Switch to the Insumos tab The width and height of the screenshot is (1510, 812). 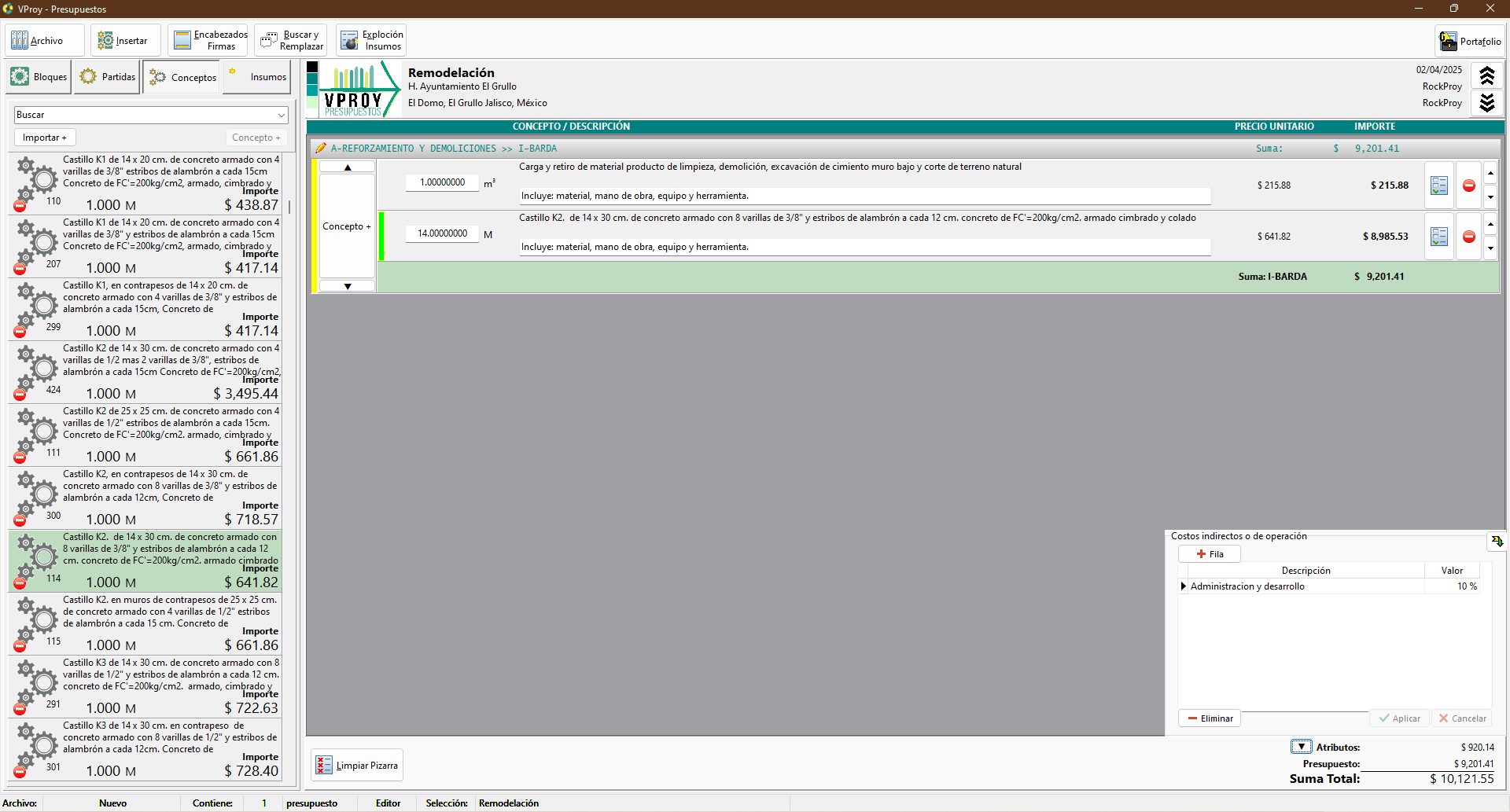point(257,77)
